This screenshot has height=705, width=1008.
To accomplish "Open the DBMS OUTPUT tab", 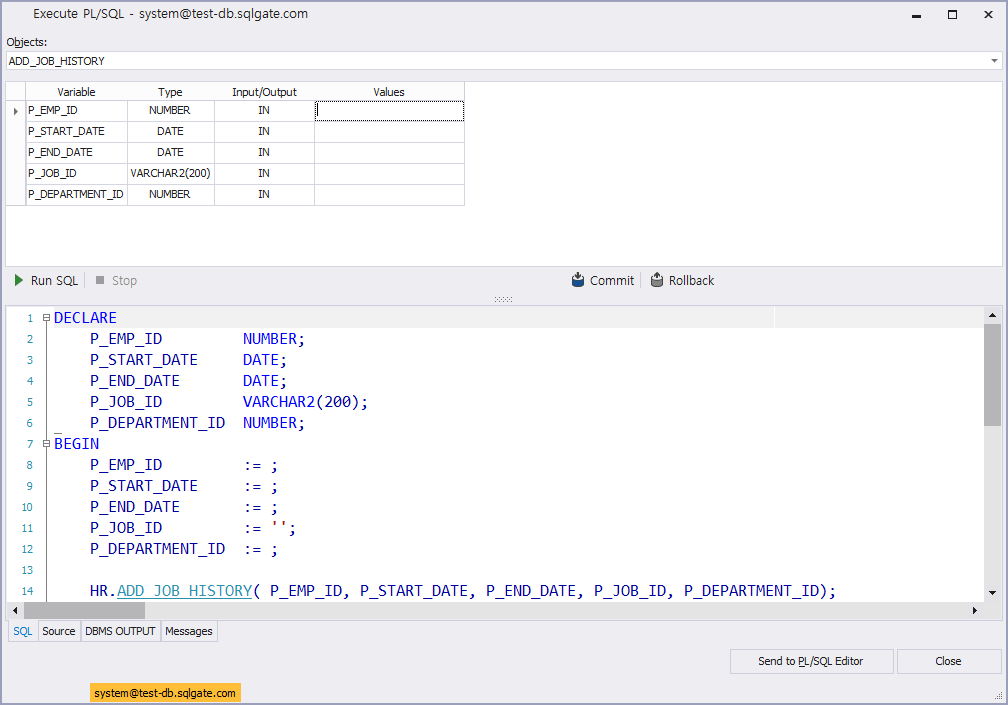I will point(120,631).
